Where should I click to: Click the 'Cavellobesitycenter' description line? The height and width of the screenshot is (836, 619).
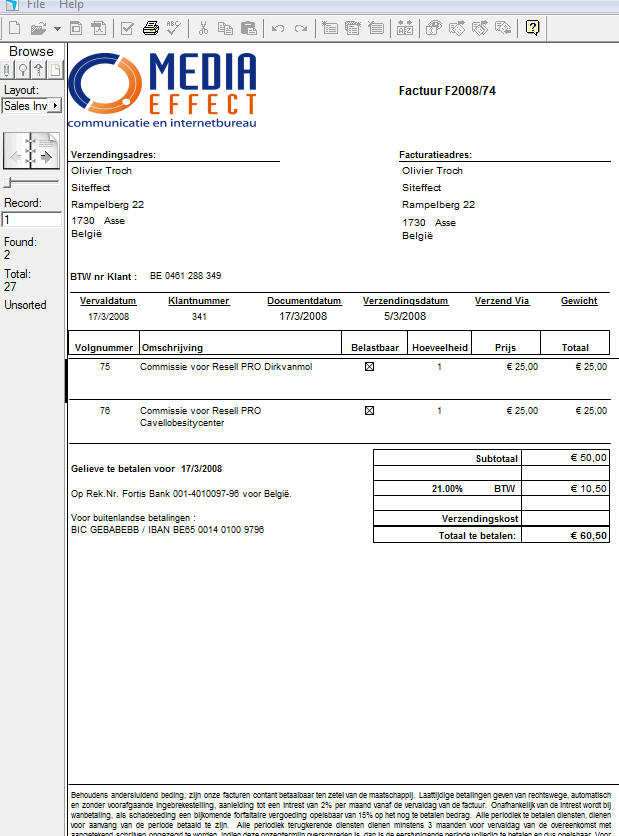pyautogui.click(x=182, y=423)
